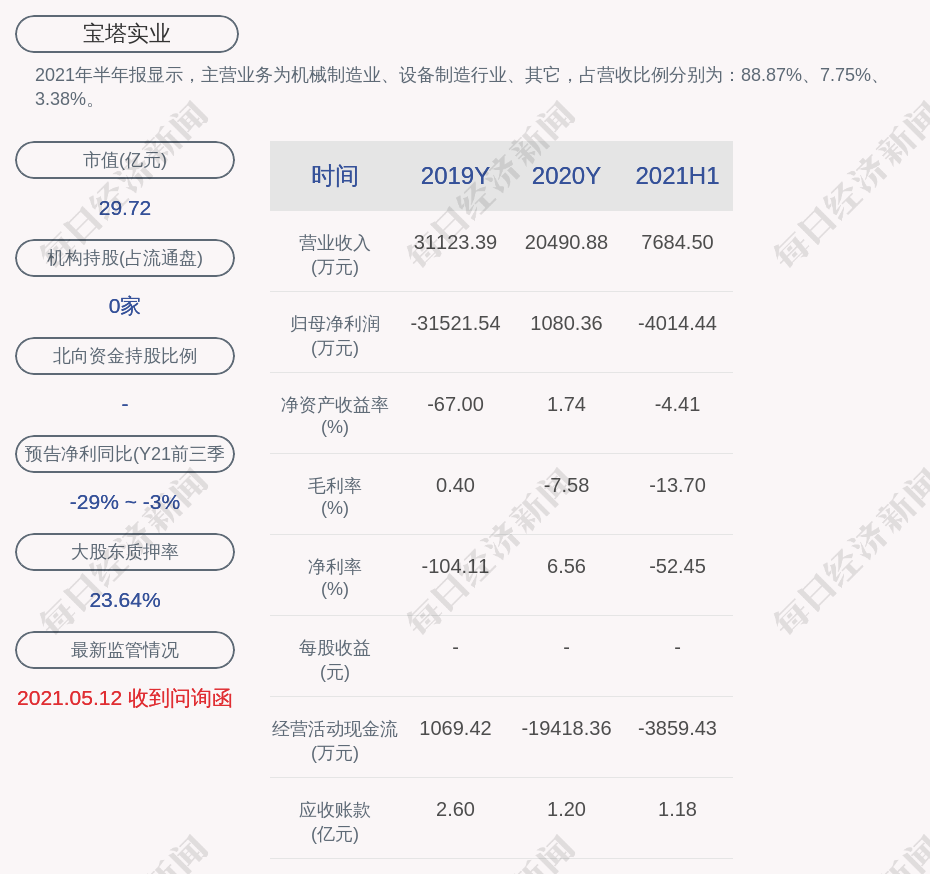Screen dimensions: 930x874
Task: Select the 应收账款(亿元) row label
Action: click(x=335, y=821)
